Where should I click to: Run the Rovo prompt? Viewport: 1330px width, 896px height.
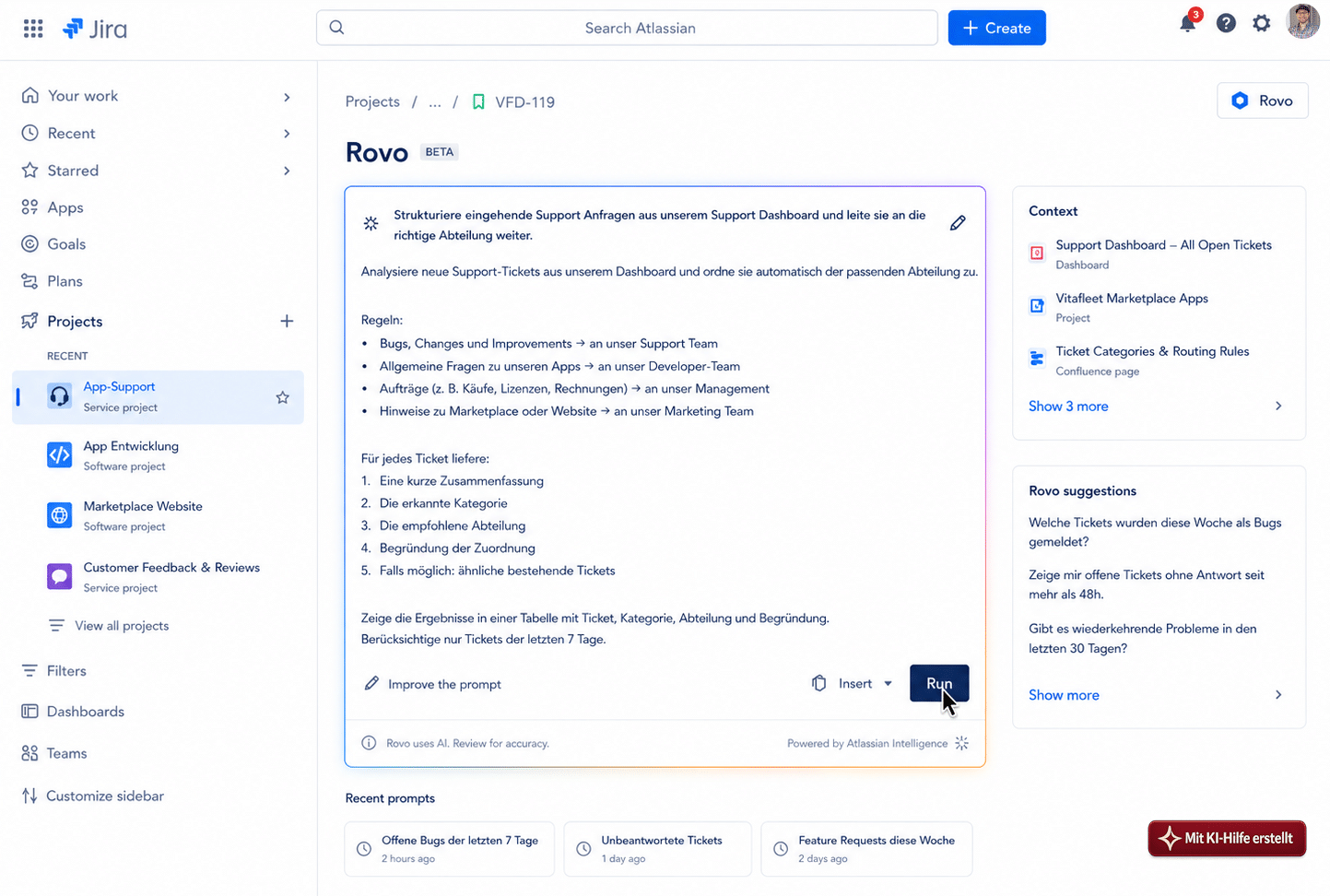(939, 683)
